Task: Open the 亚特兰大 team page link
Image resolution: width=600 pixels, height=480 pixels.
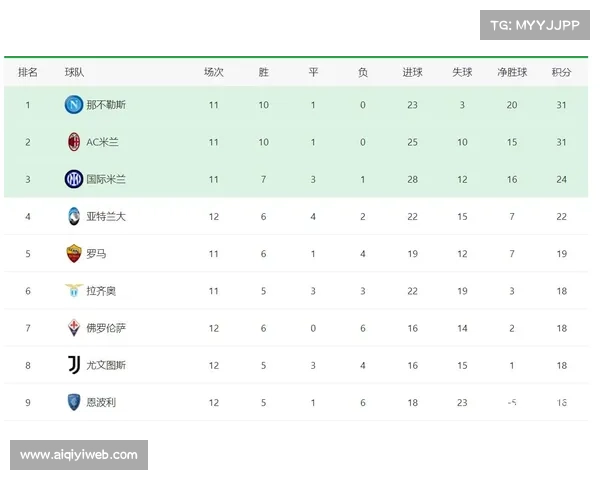Action: 106,216
